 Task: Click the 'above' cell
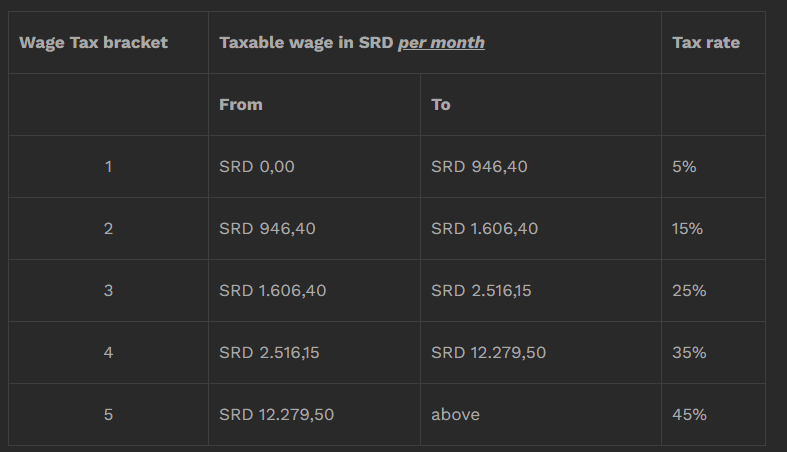click(541, 414)
